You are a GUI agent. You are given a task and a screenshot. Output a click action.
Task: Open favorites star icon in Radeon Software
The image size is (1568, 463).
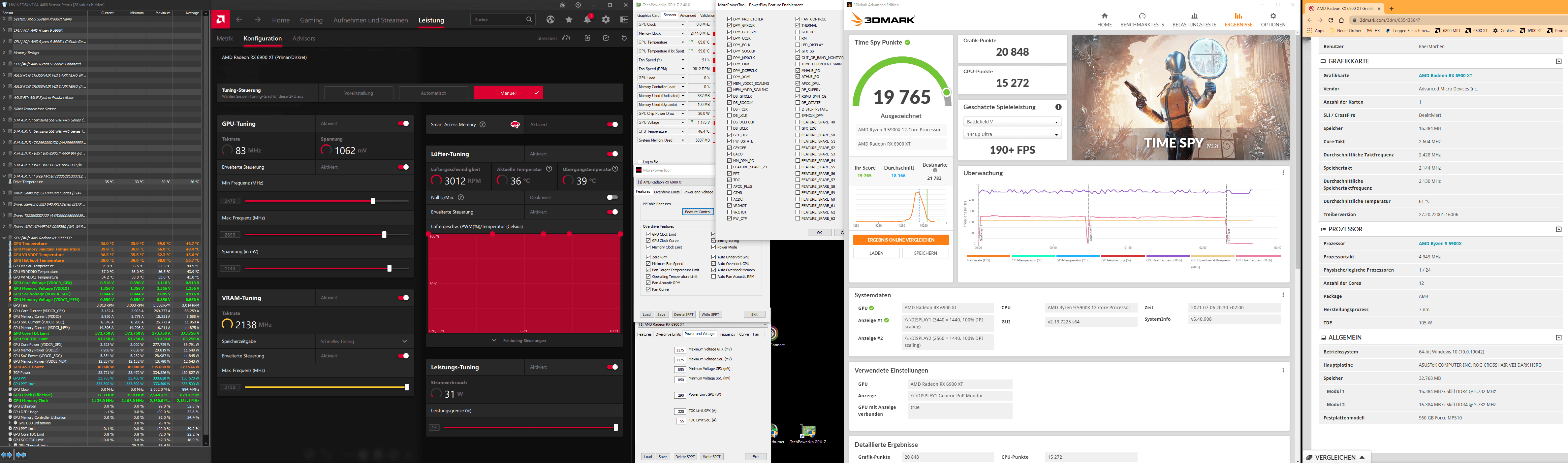(569, 19)
